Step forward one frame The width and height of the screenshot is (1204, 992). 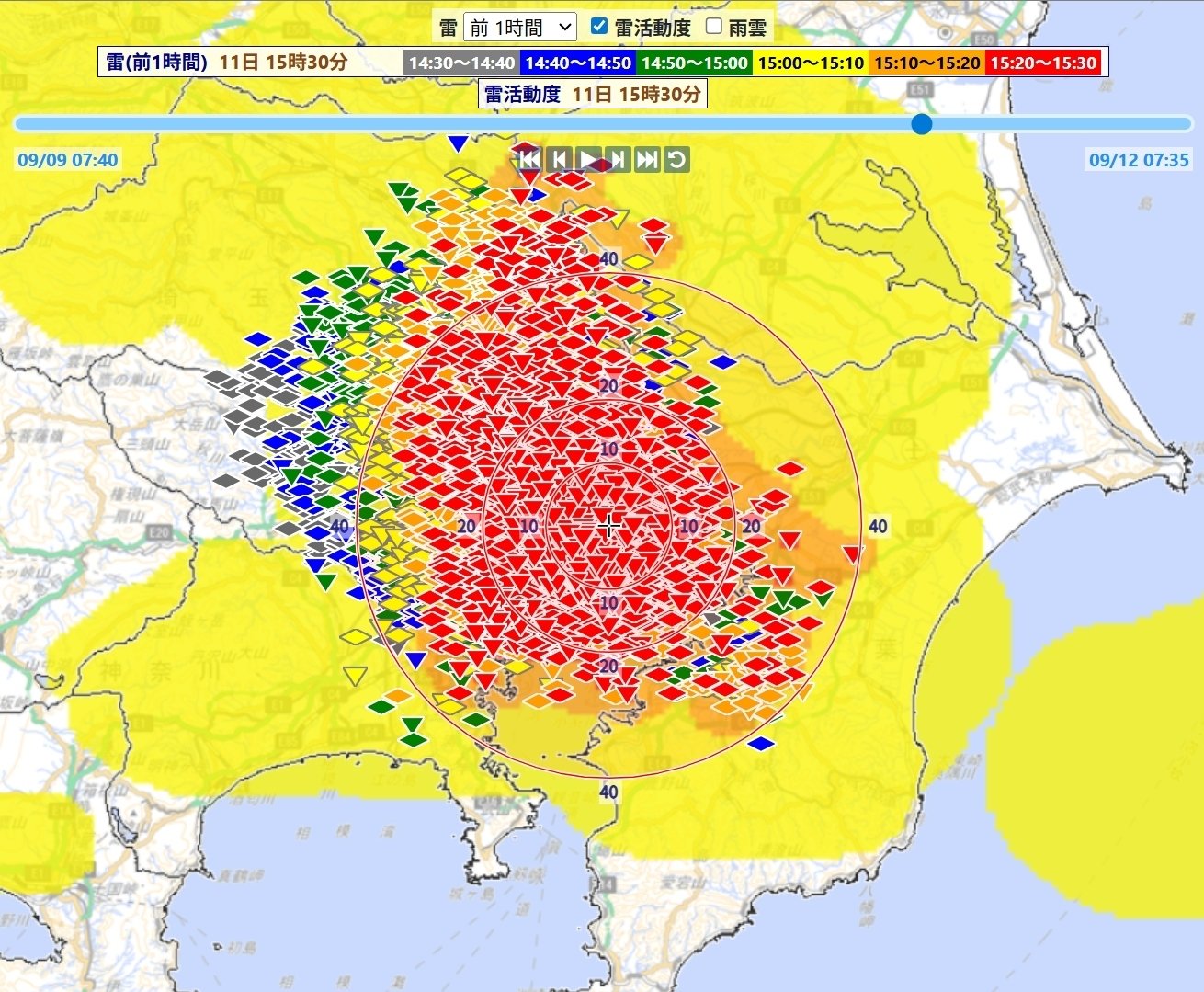click(618, 159)
